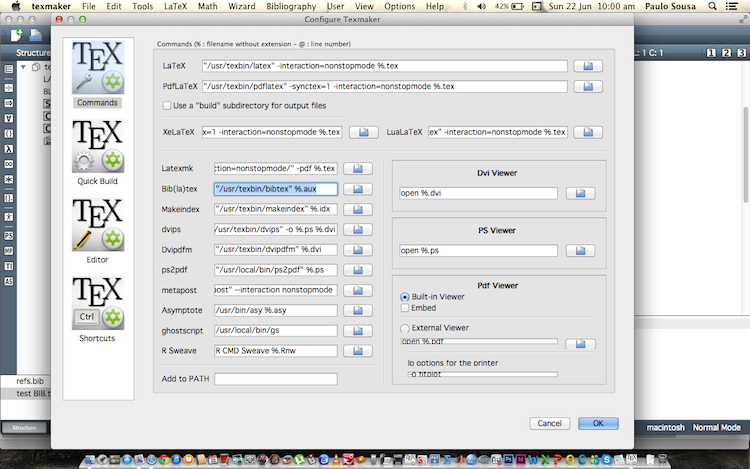Select the Built-in Viewer radio option
The width and height of the screenshot is (750, 469).
pyautogui.click(x=405, y=297)
